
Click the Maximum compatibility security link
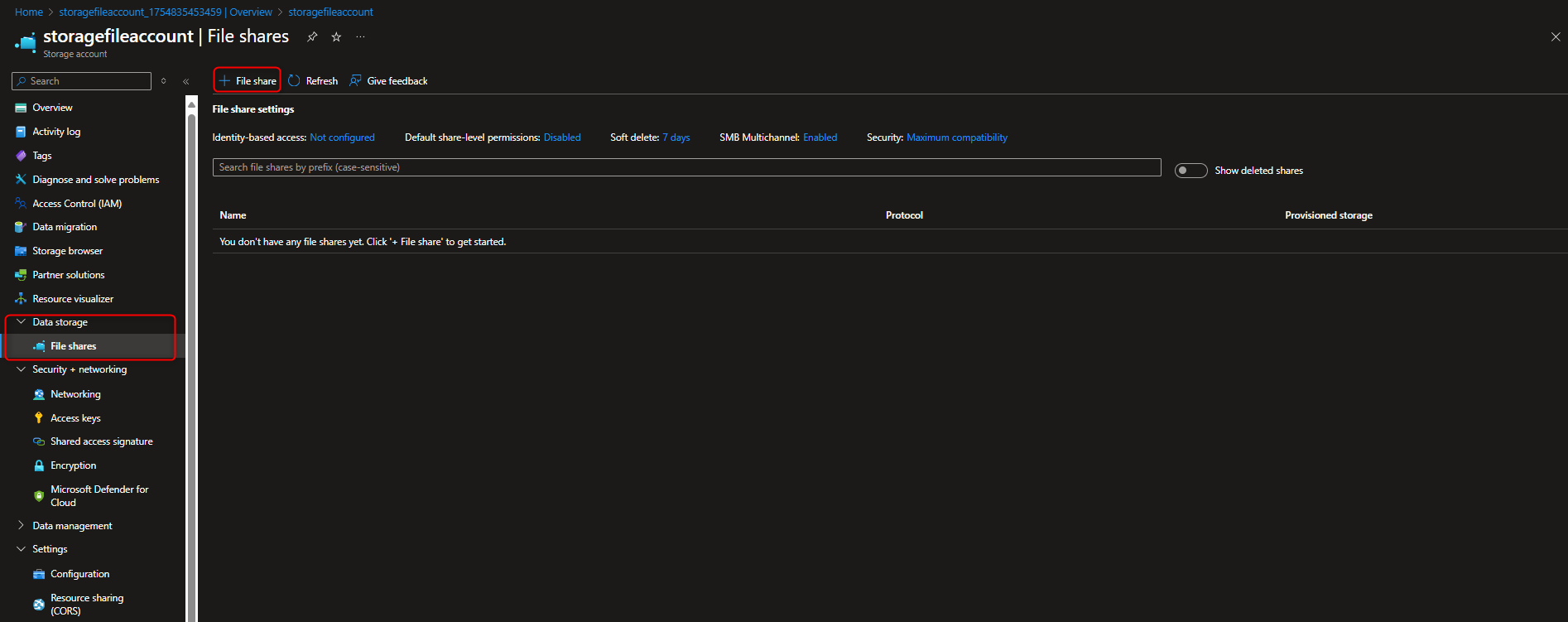tap(957, 137)
